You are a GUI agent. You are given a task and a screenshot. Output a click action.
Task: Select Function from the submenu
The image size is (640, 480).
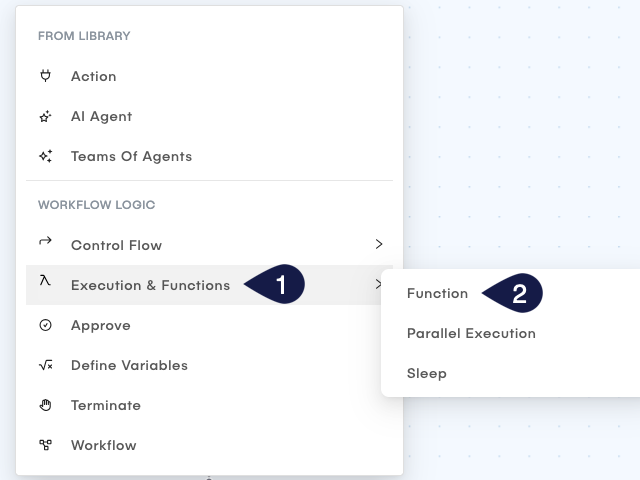click(437, 294)
